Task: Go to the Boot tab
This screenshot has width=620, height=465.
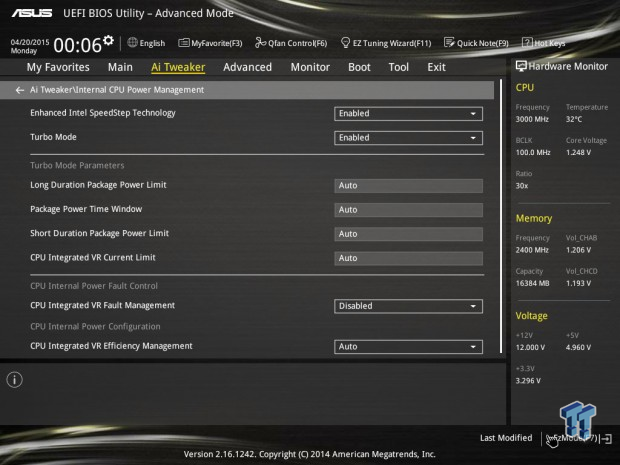Action: (359, 67)
